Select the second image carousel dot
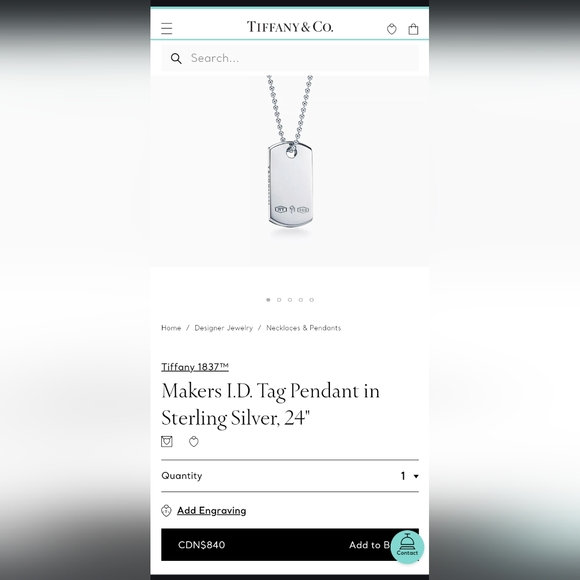Viewport: 580px width, 580px height. [279, 300]
